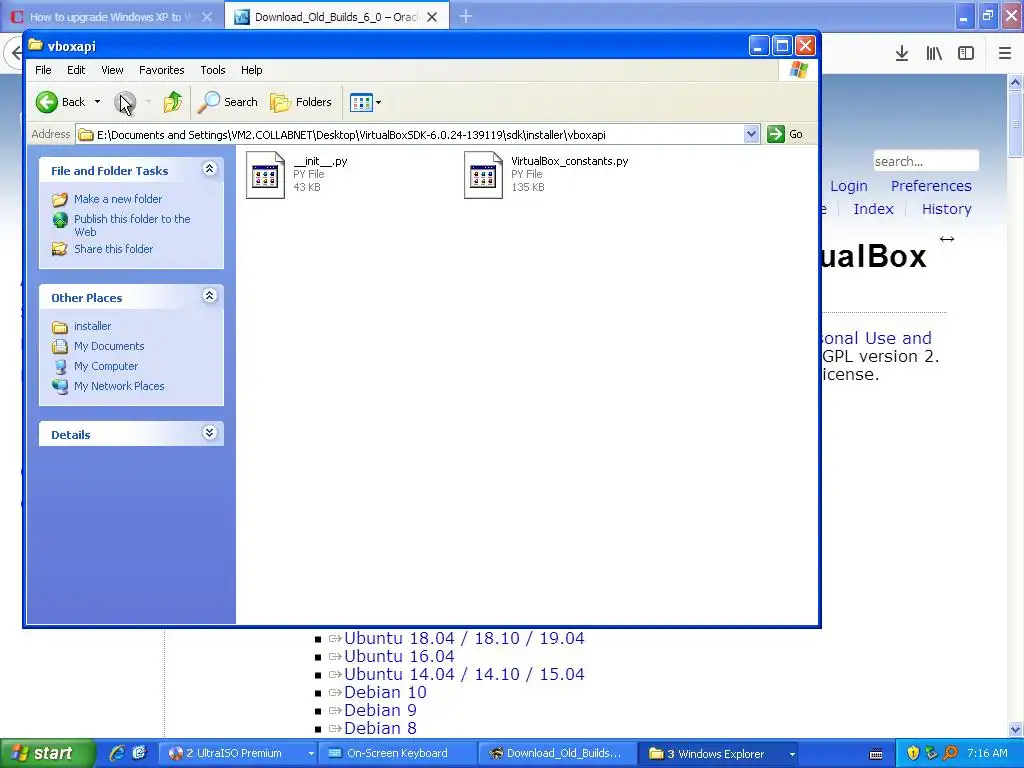Open the Debian 9 download link
Screen dimensions: 1024x768
click(x=380, y=710)
